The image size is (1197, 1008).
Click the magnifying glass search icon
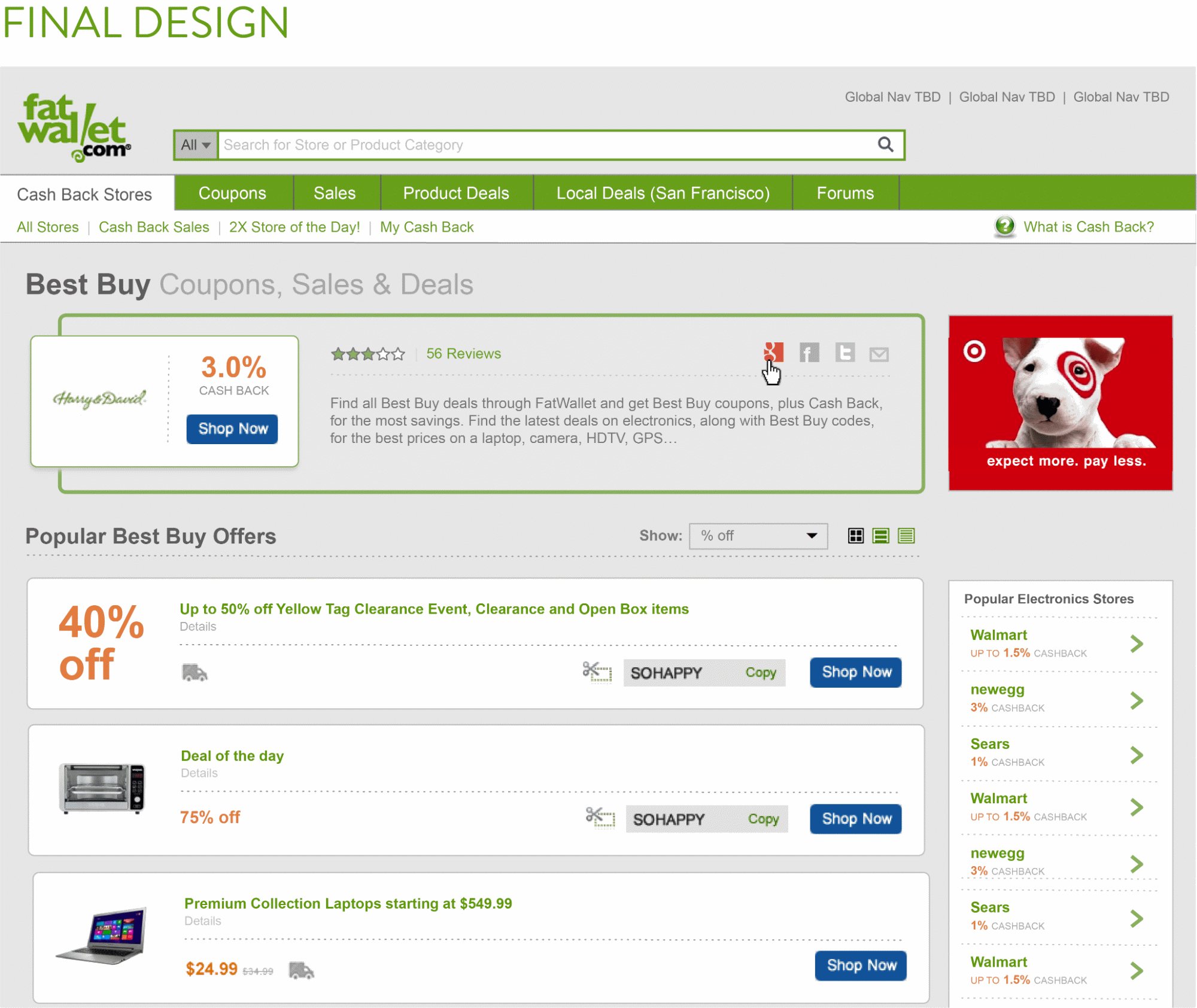point(886,145)
